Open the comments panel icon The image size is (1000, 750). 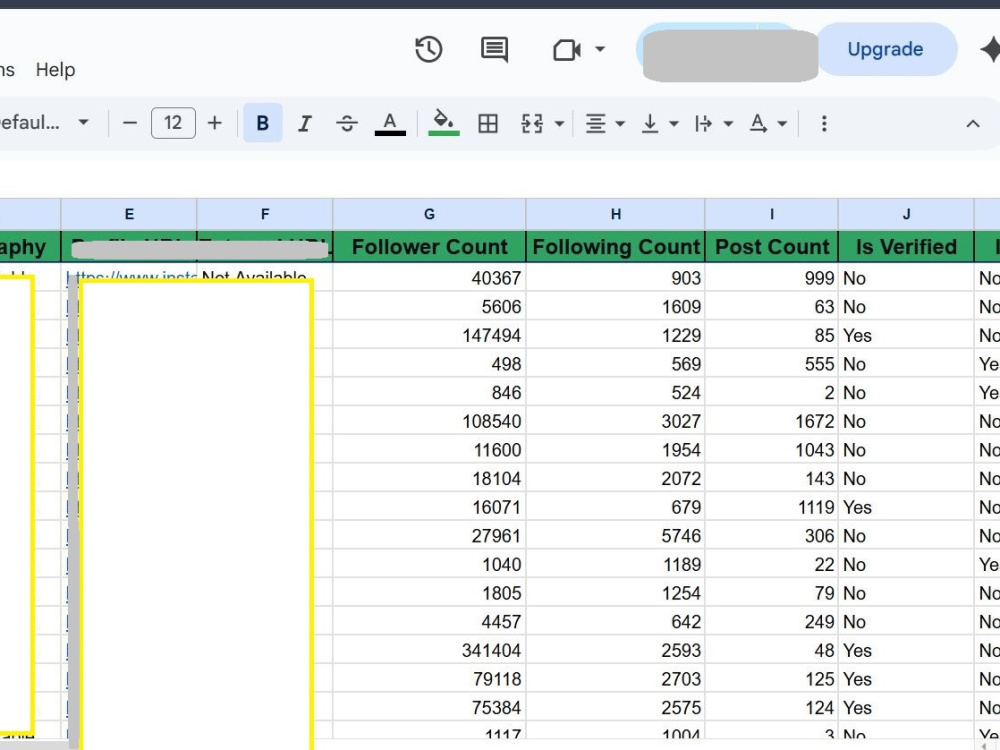(x=494, y=49)
